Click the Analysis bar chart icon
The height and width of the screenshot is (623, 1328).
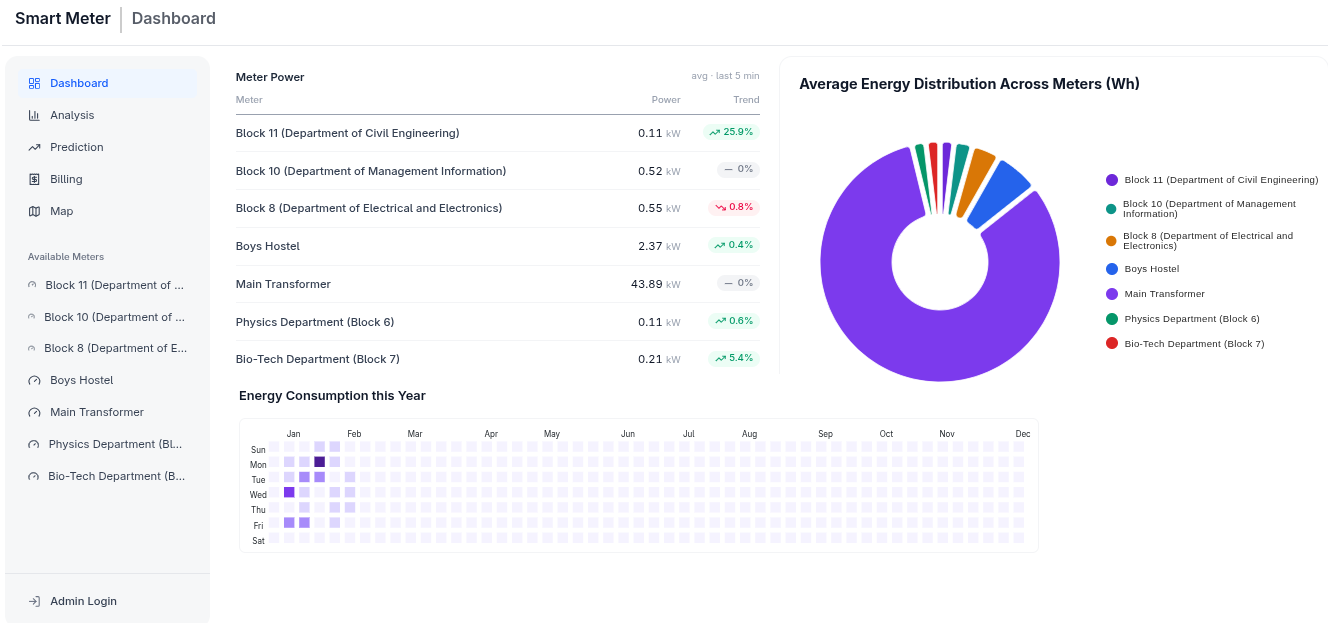(x=34, y=116)
